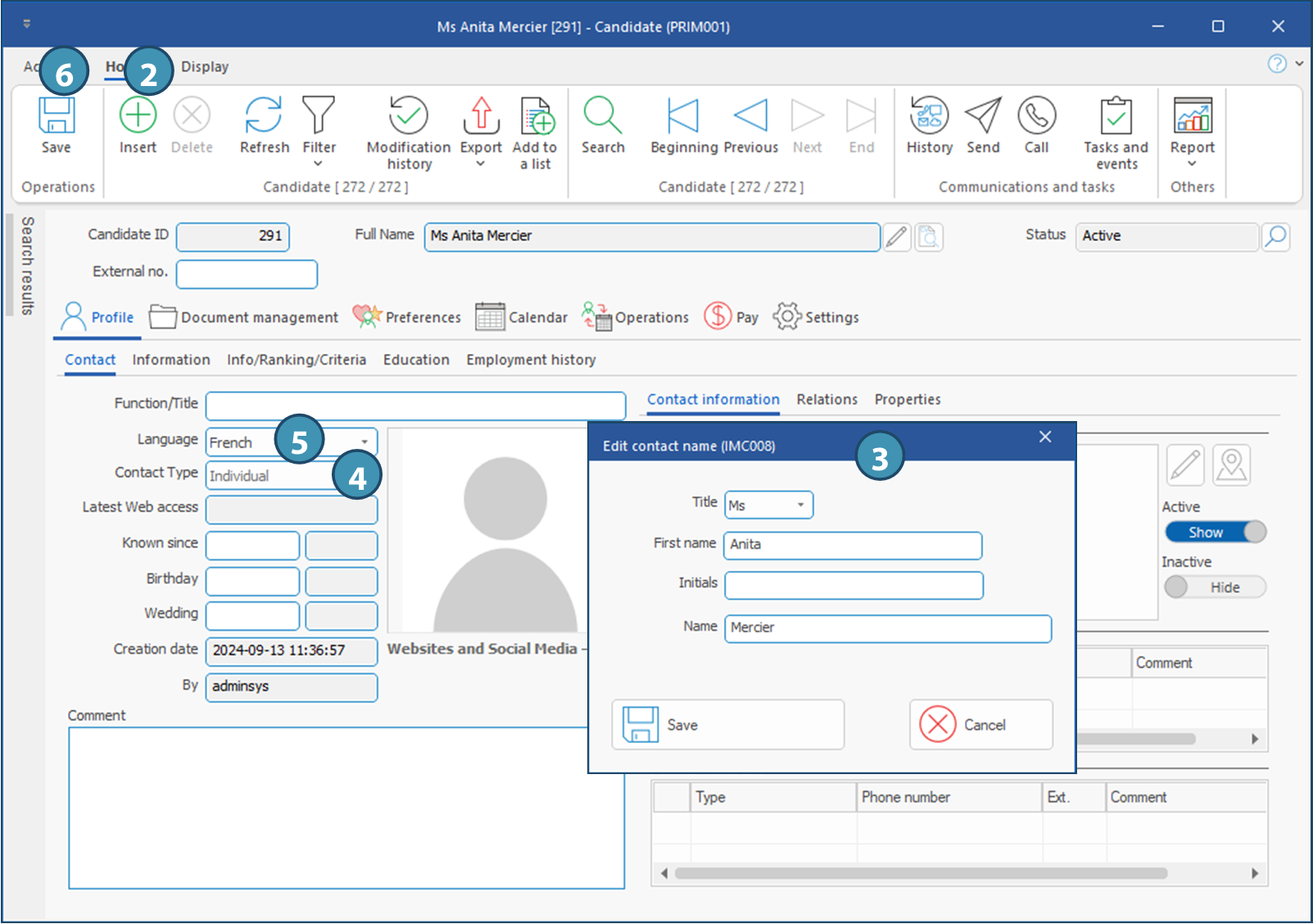Viewport: 1313px width, 924px height.
Task: Click the Insert candidate icon
Action: point(138,115)
